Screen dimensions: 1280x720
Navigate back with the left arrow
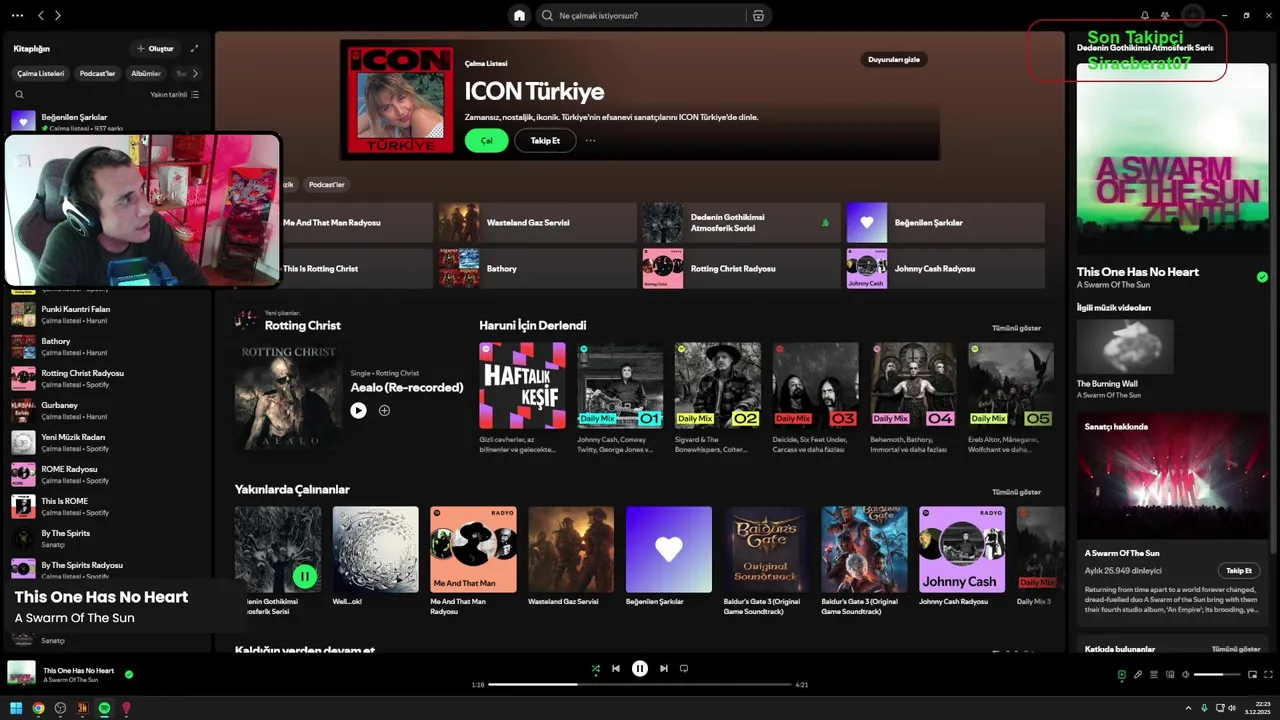41,15
